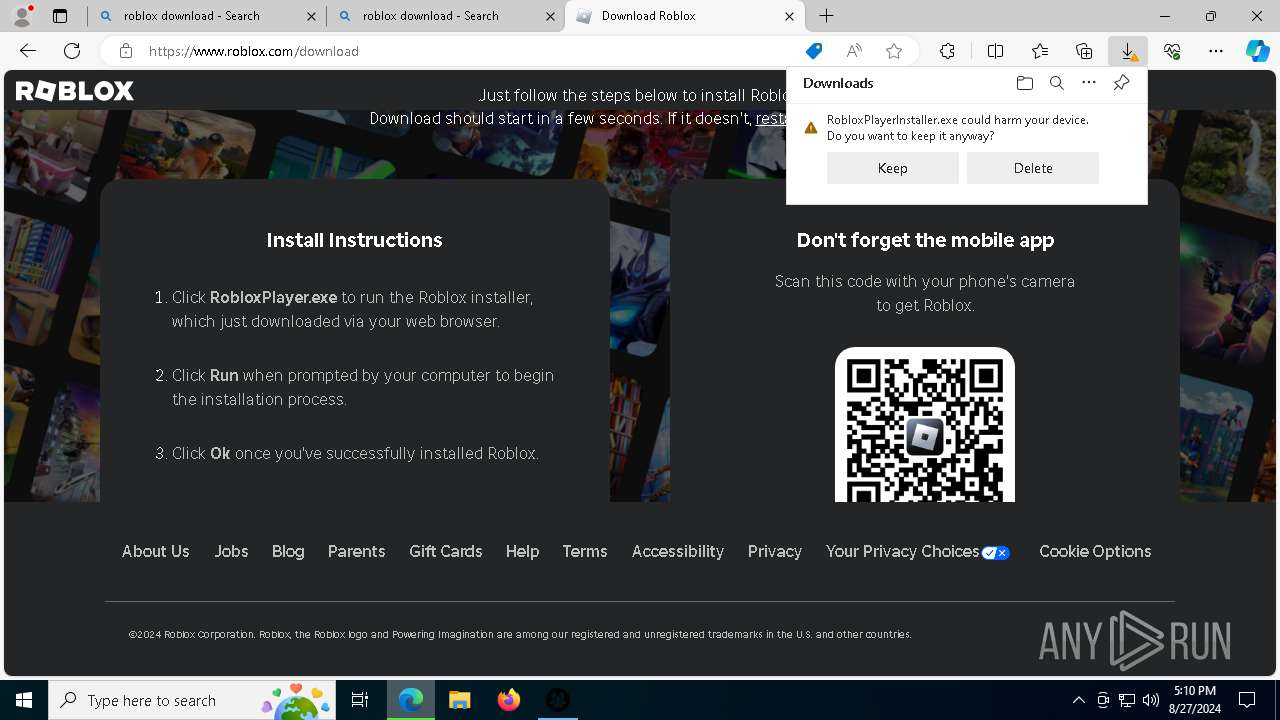The width and height of the screenshot is (1280, 720).
Task: Search downloads with the magnifier icon
Action: pos(1056,83)
